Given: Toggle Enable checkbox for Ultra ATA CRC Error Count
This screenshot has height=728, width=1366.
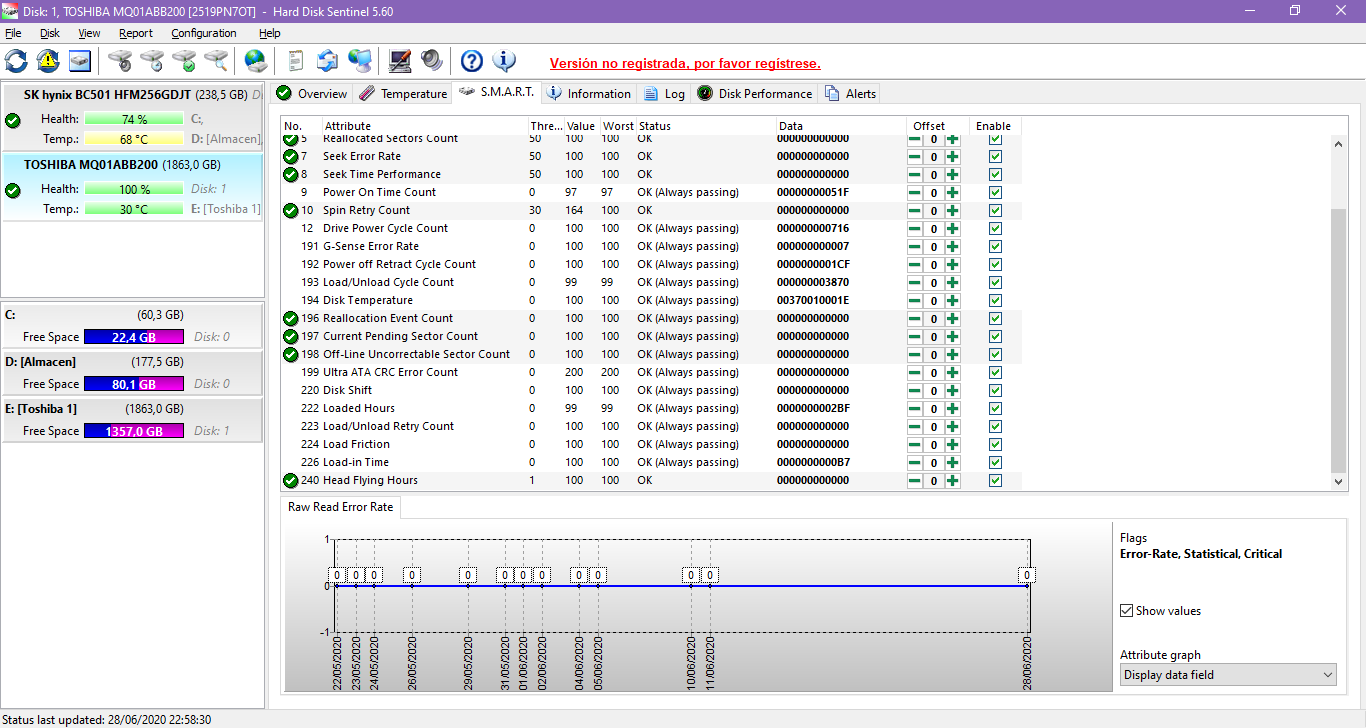Looking at the screenshot, I should tap(995, 373).
